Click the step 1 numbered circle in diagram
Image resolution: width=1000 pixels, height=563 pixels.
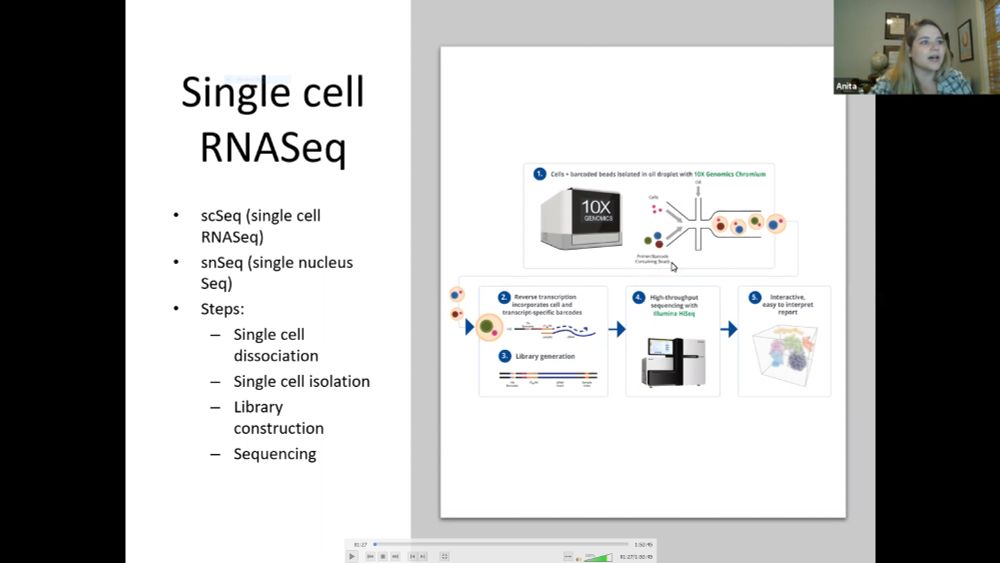[x=540, y=173]
